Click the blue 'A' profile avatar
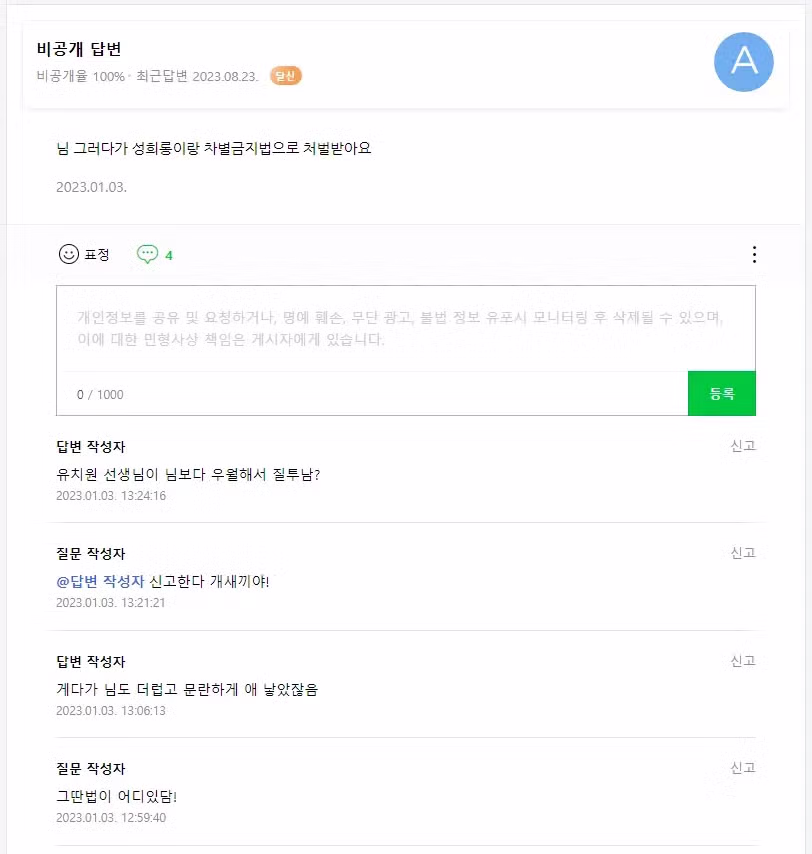812x854 pixels. tap(743, 62)
